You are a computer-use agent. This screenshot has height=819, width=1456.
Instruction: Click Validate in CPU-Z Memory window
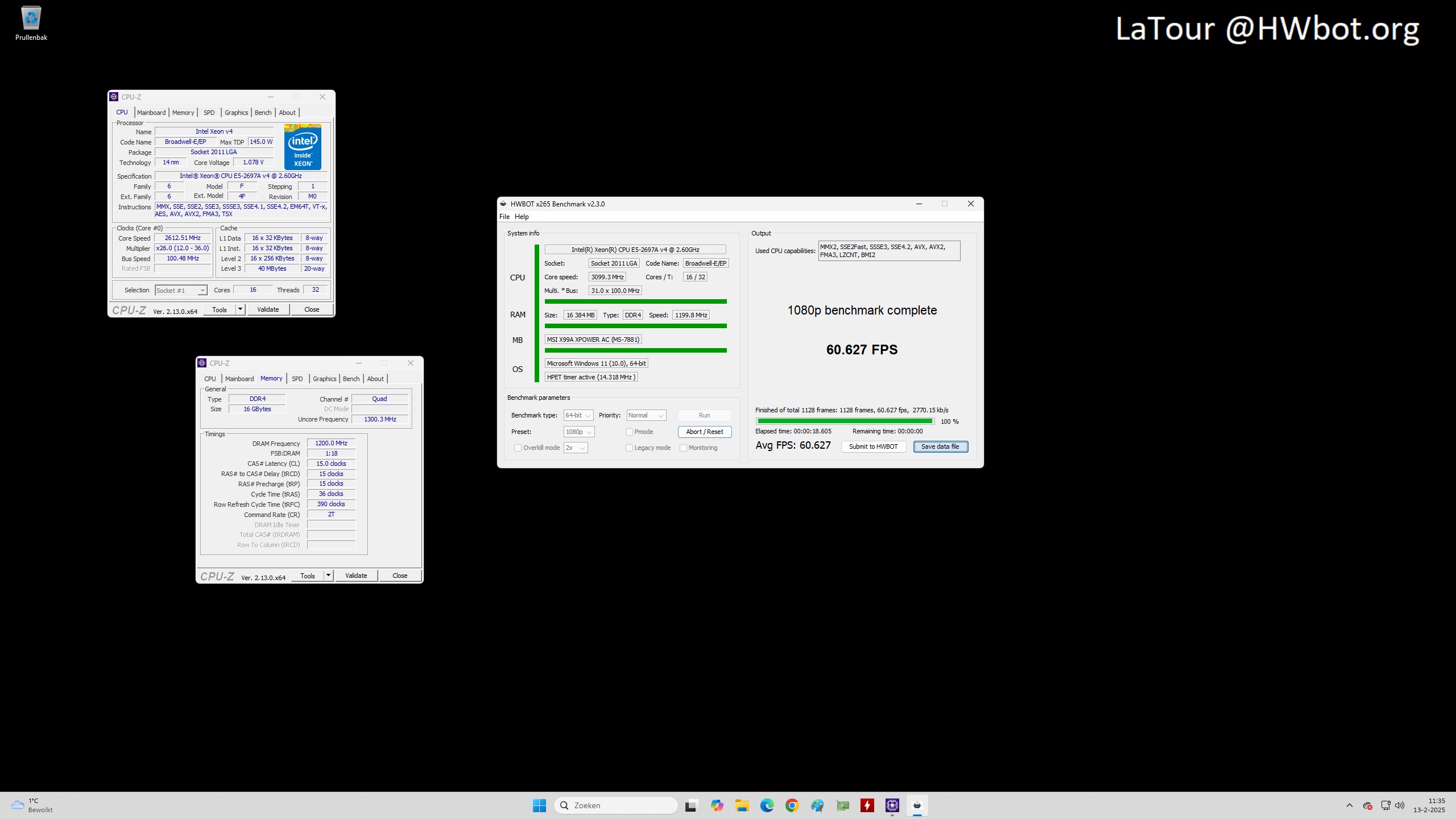tap(356, 576)
